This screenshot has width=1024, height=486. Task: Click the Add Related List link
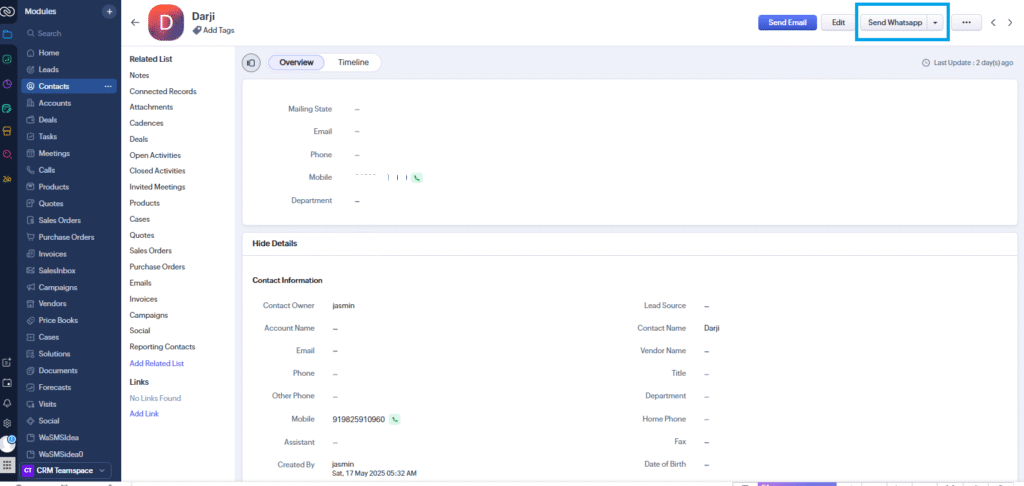click(x=156, y=363)
